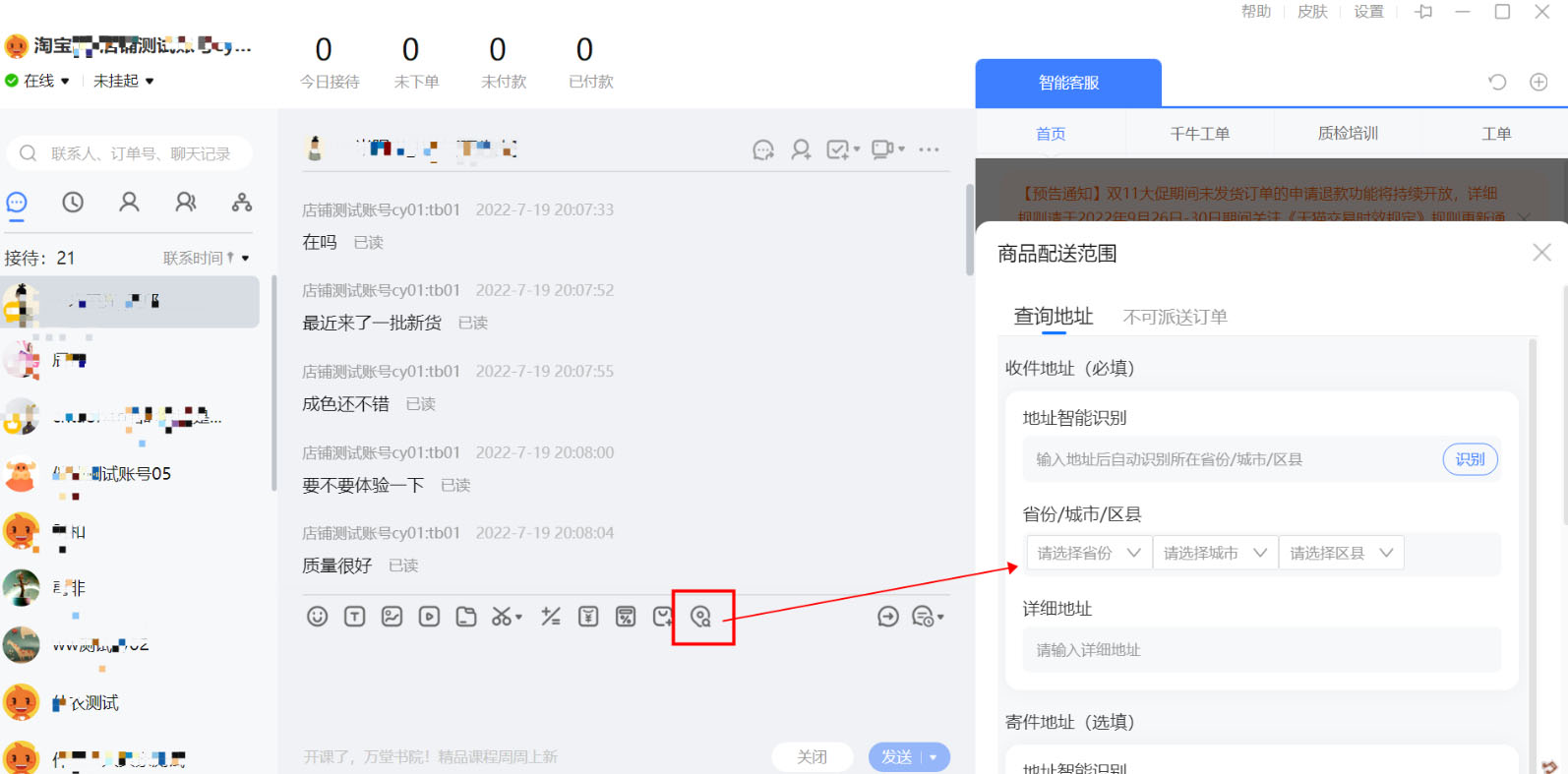Click the scissors screenshot tool
This screenshot has height=774, width=1568.
[501, 617]
